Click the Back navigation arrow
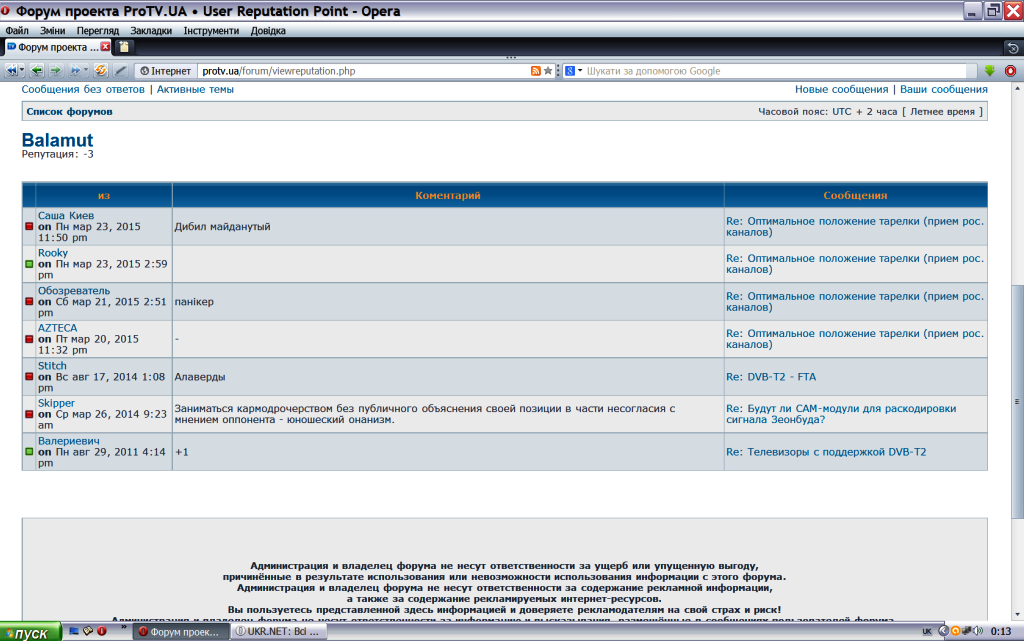1024x641 pixels. pos(37,71)
